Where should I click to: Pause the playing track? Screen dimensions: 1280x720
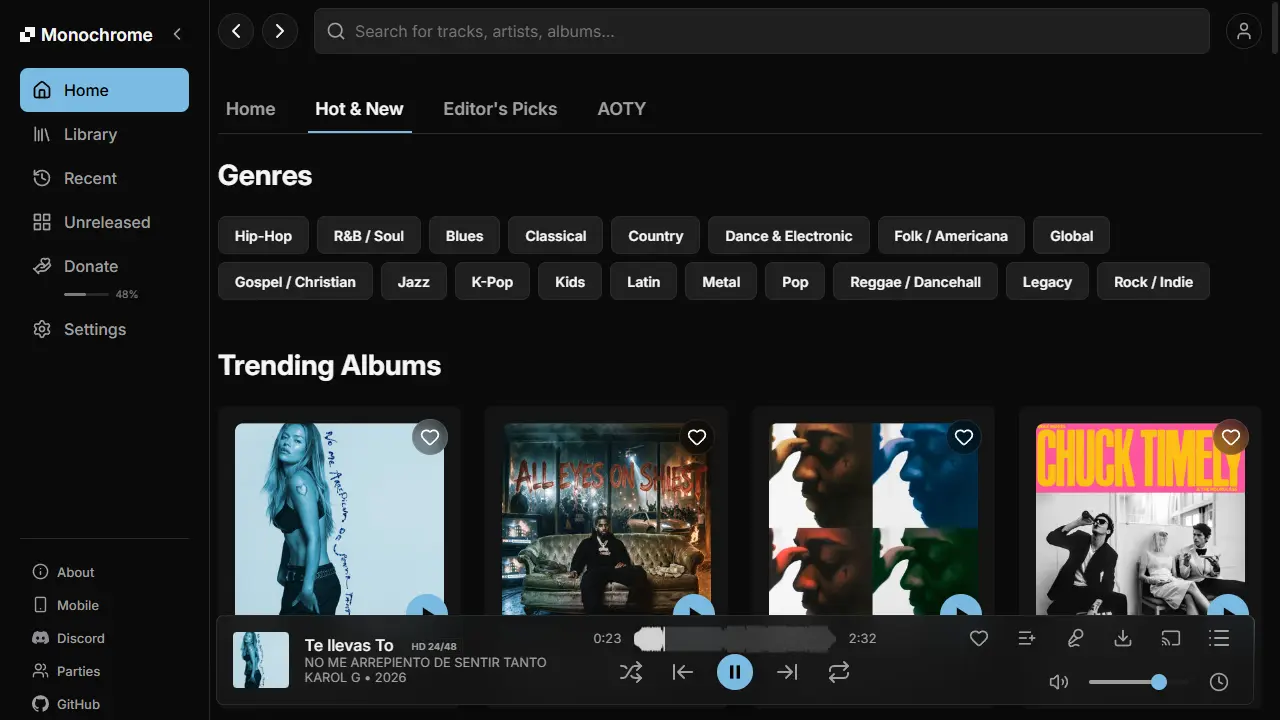click(735, 672)
